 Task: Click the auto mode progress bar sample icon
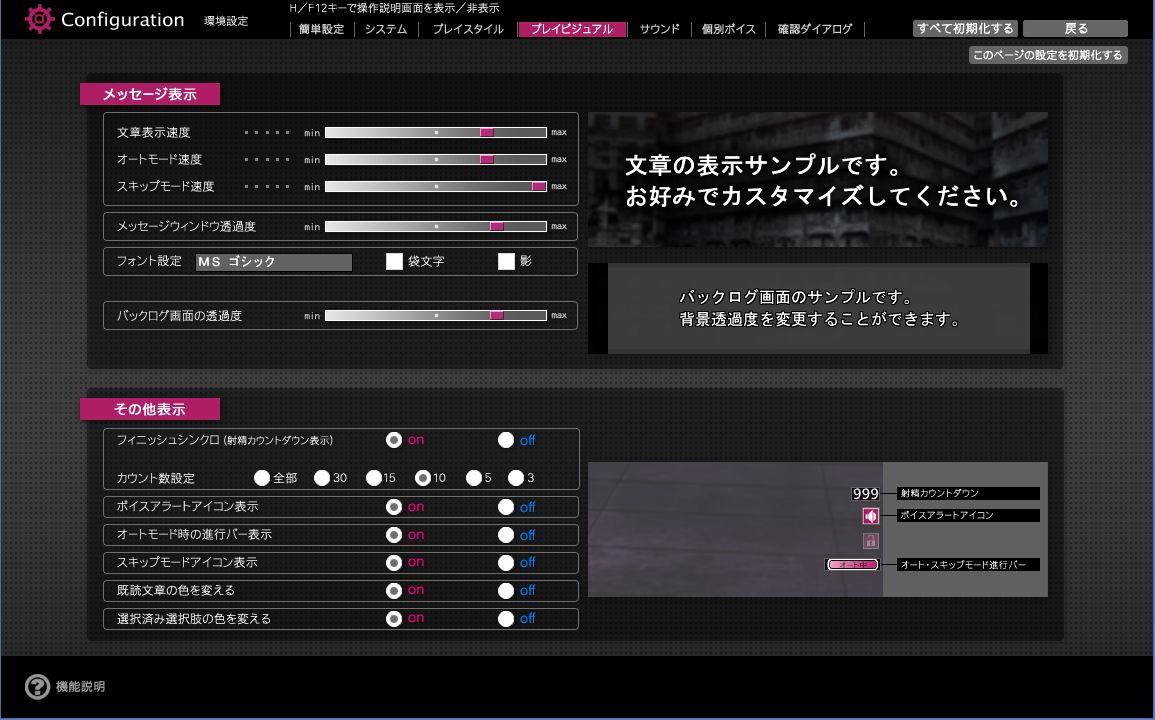pyautogui.click(x=853, y=565)
